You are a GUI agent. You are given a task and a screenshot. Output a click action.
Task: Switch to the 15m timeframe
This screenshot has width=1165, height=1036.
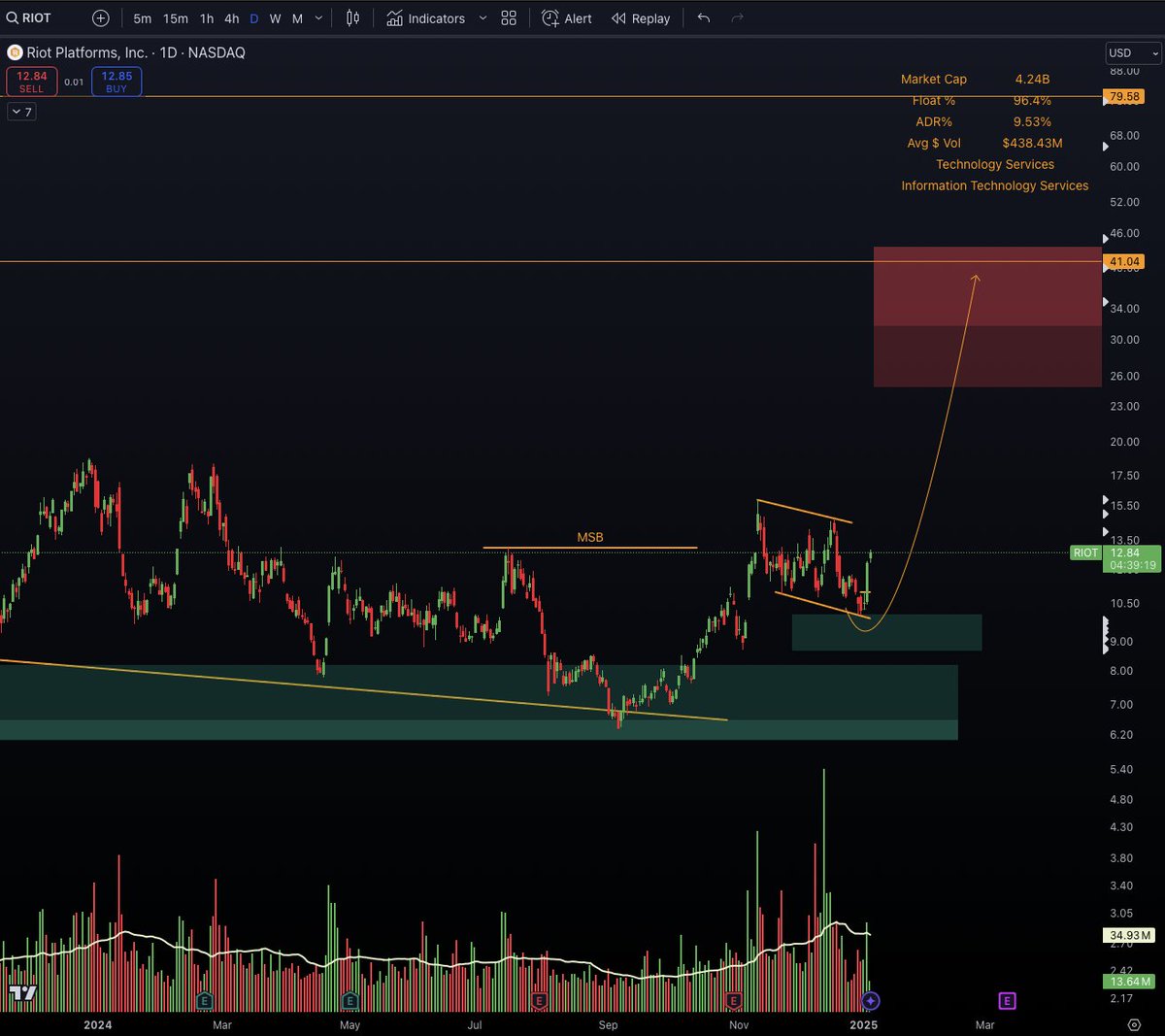point(176,18)
